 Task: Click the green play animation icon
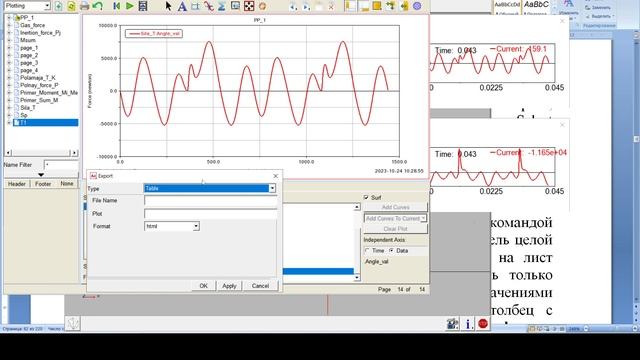click(x=129, y=6)
